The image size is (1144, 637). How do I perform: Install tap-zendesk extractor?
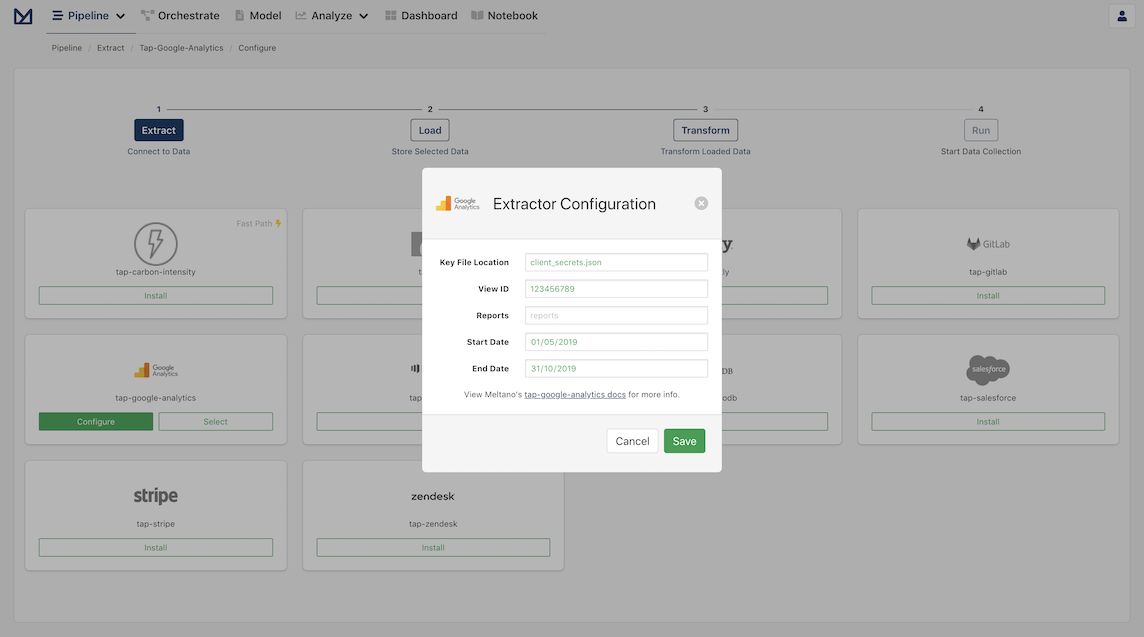(433, 547)
